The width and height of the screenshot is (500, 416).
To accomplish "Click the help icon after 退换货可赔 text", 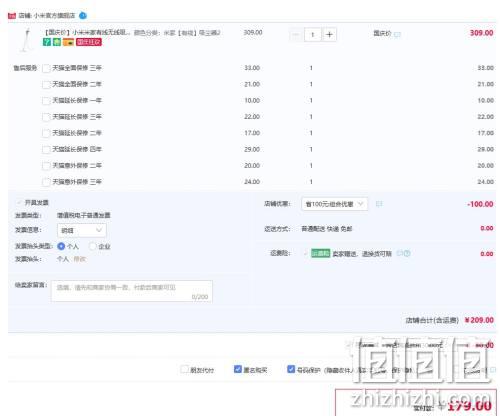I will coord(407,253).
